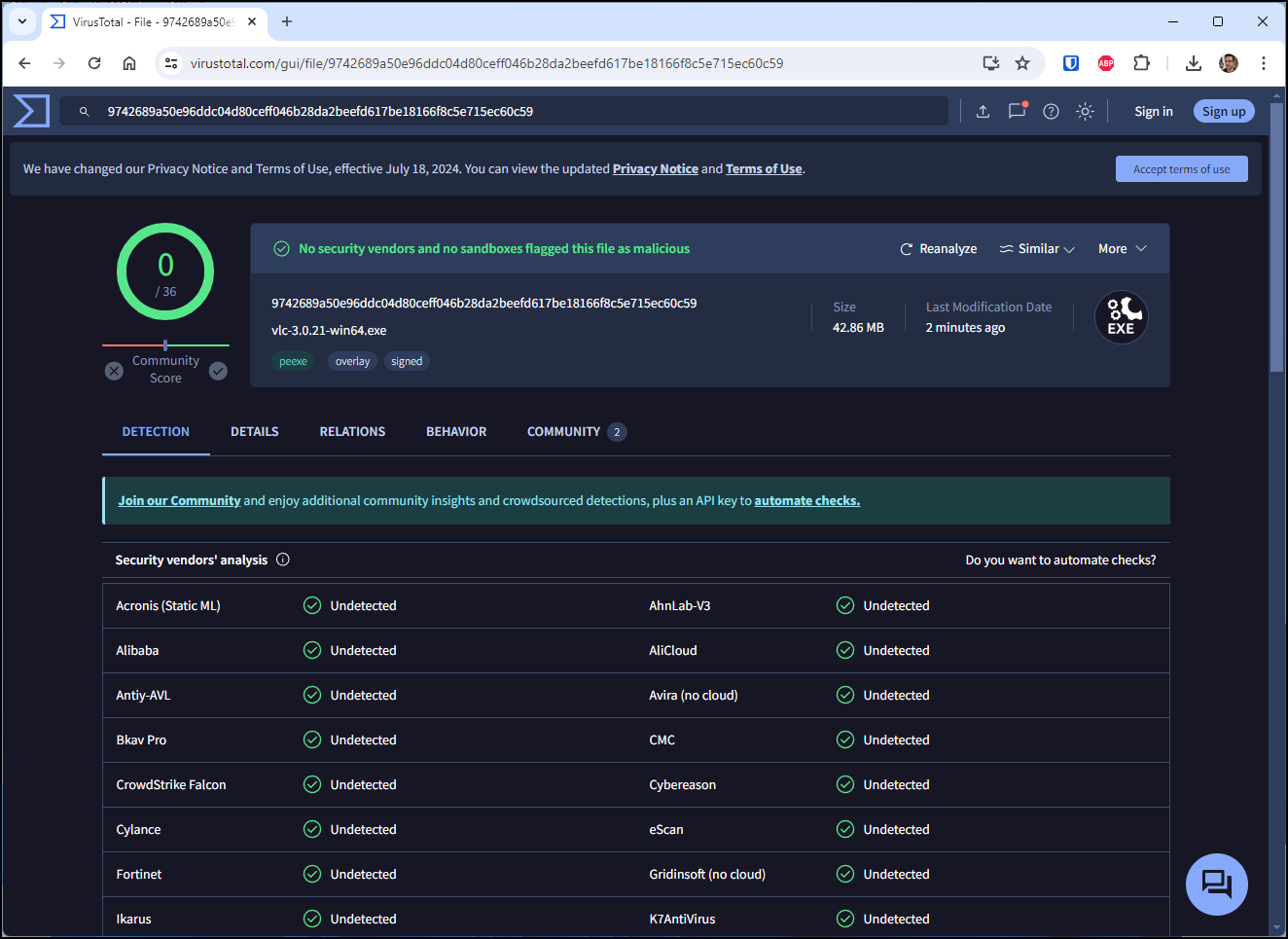
Task: Click the signed tag
Action: tap(407, 361)
